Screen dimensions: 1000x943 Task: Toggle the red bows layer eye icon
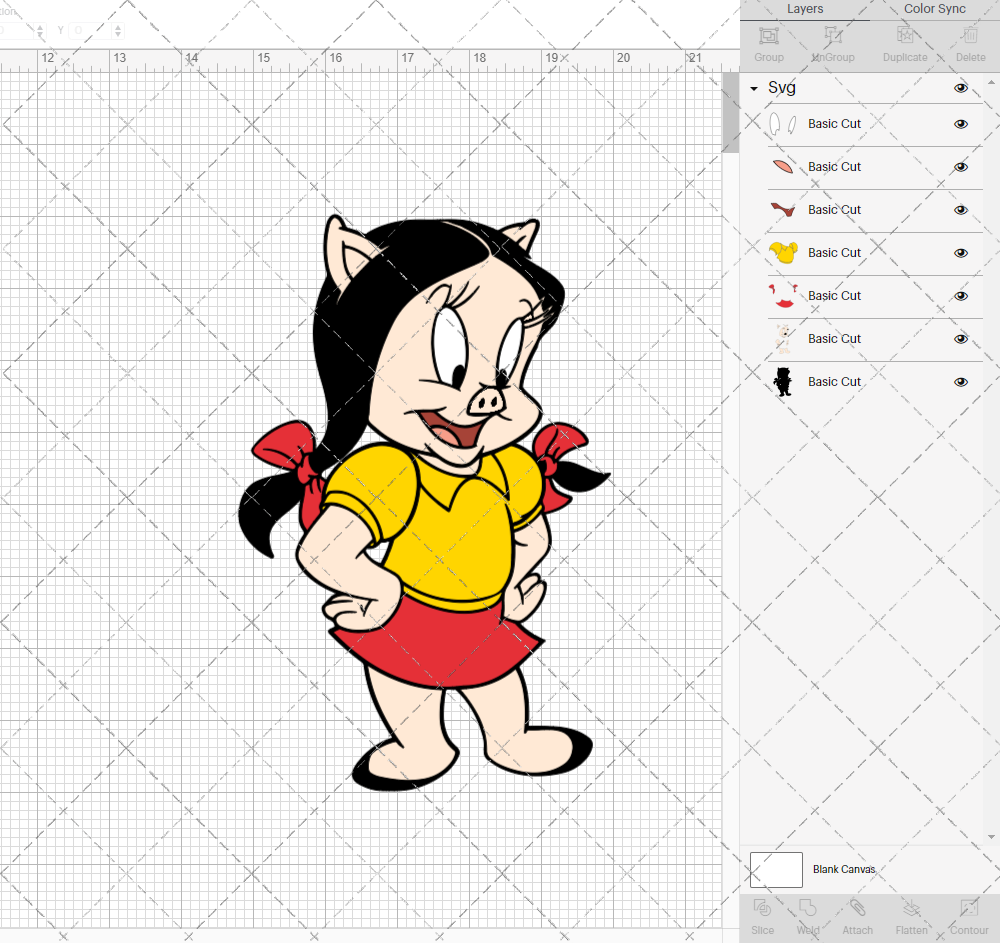[961, 296]
